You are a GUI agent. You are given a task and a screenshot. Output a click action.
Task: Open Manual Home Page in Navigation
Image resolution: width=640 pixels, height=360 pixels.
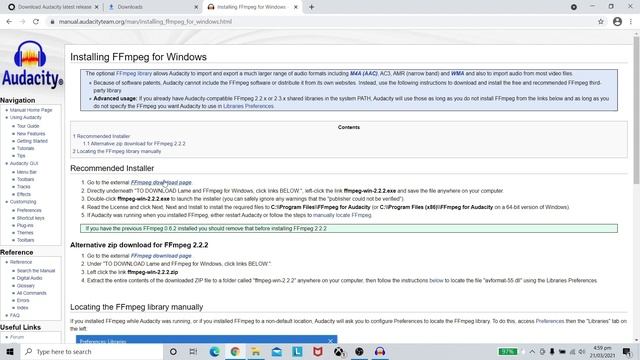pyautogui.click(x=31, y=110)
